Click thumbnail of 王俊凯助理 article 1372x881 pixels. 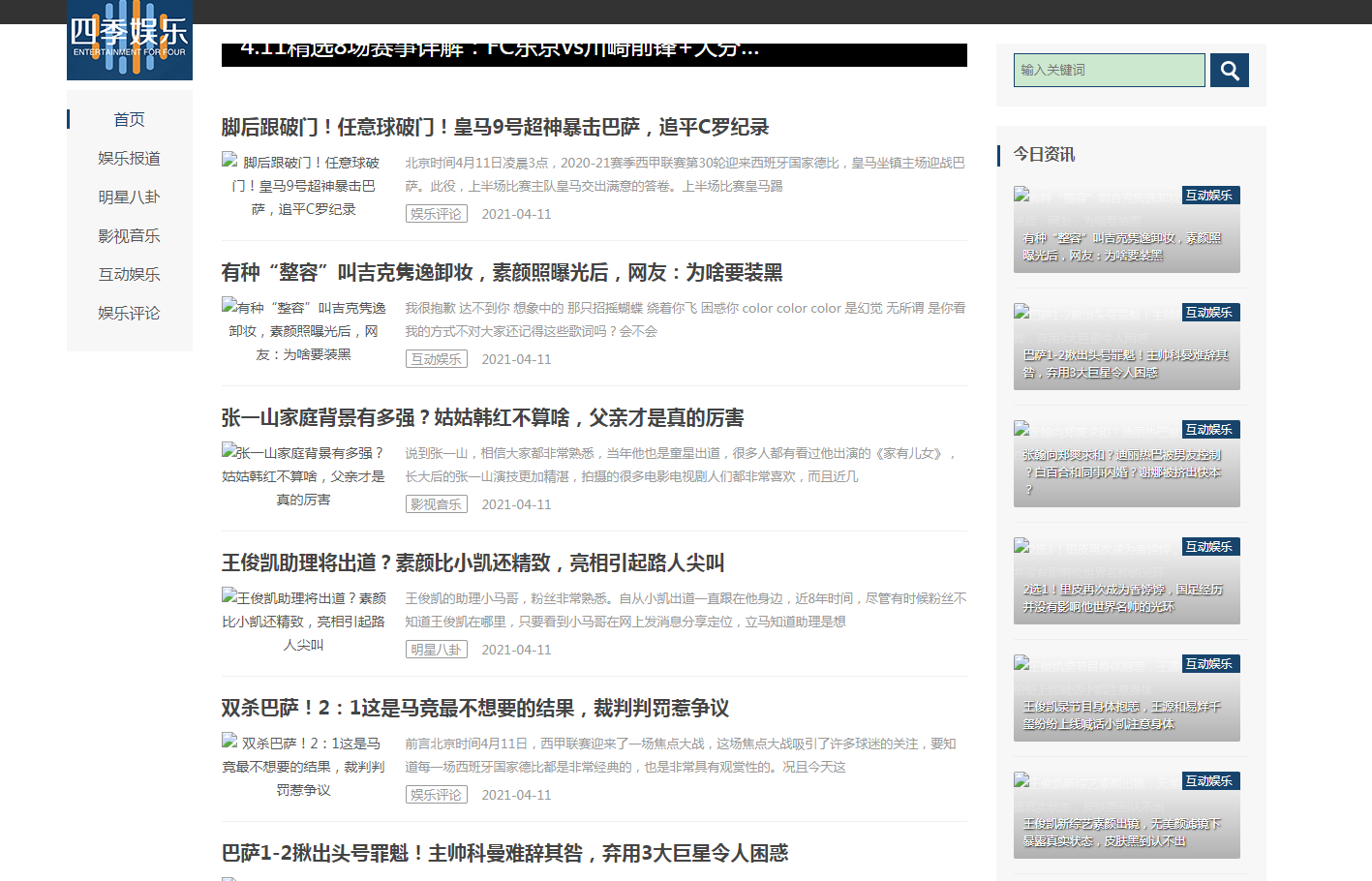coord(304,621)
